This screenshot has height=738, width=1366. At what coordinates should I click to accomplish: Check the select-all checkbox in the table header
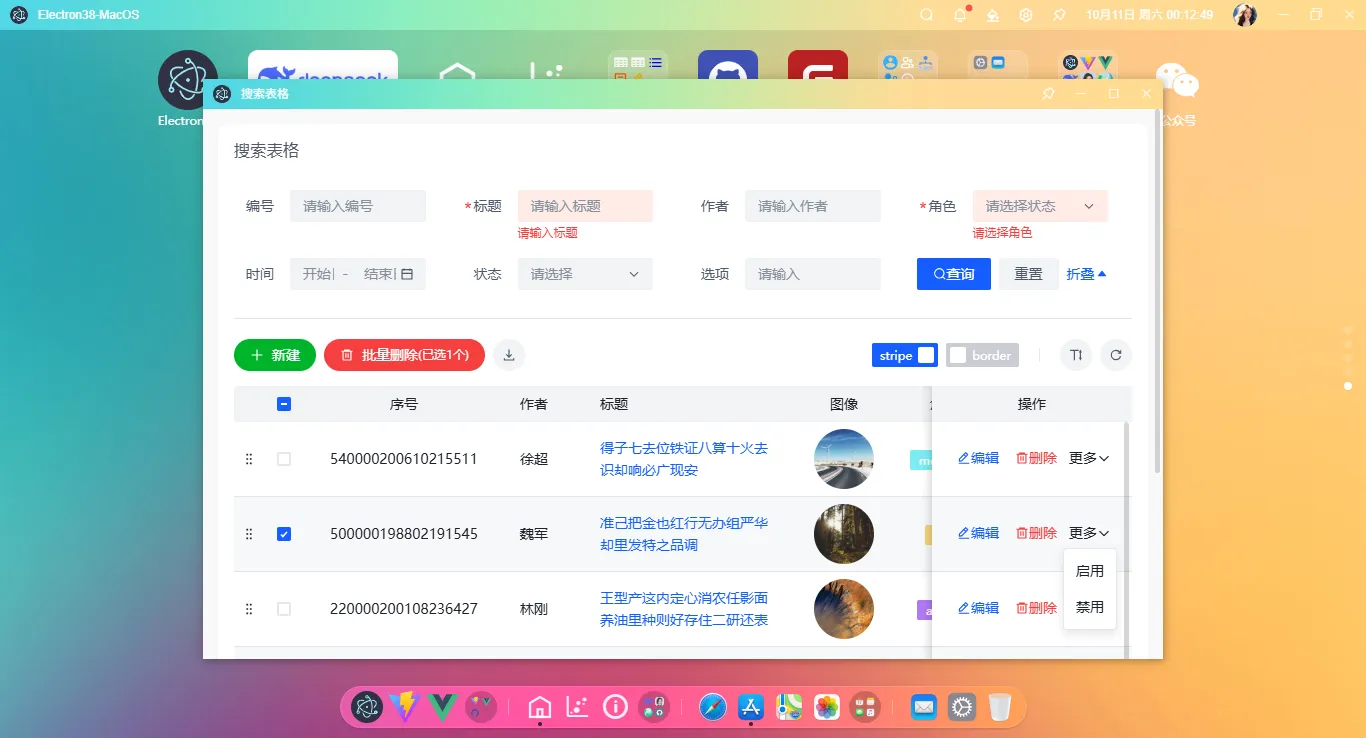(x=284, y=403)
